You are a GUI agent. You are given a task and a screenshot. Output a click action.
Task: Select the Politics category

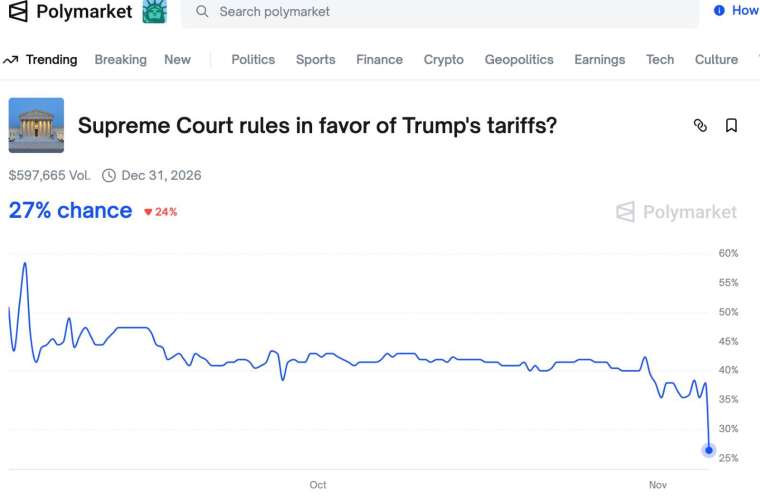pyautogui.click(x=253, y=60)
